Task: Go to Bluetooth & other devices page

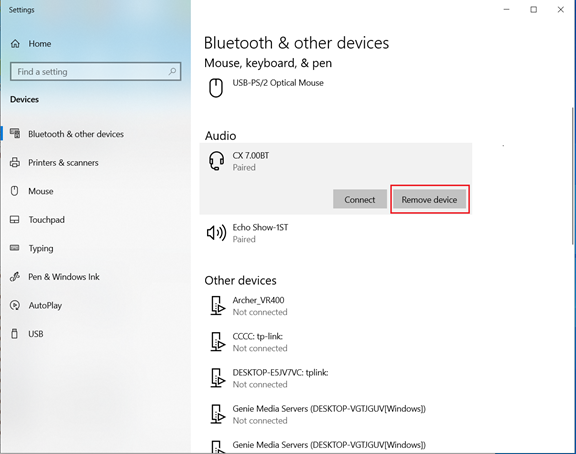Action: (66, 134)
